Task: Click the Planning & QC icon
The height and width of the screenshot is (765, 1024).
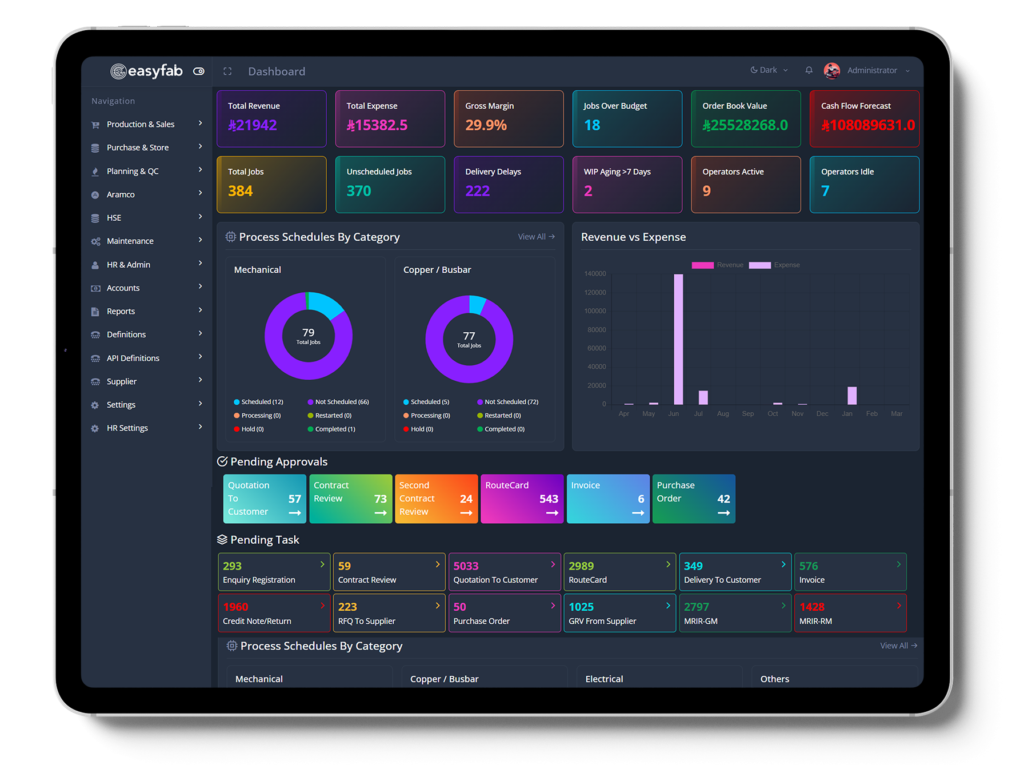Action: point(95,171)
